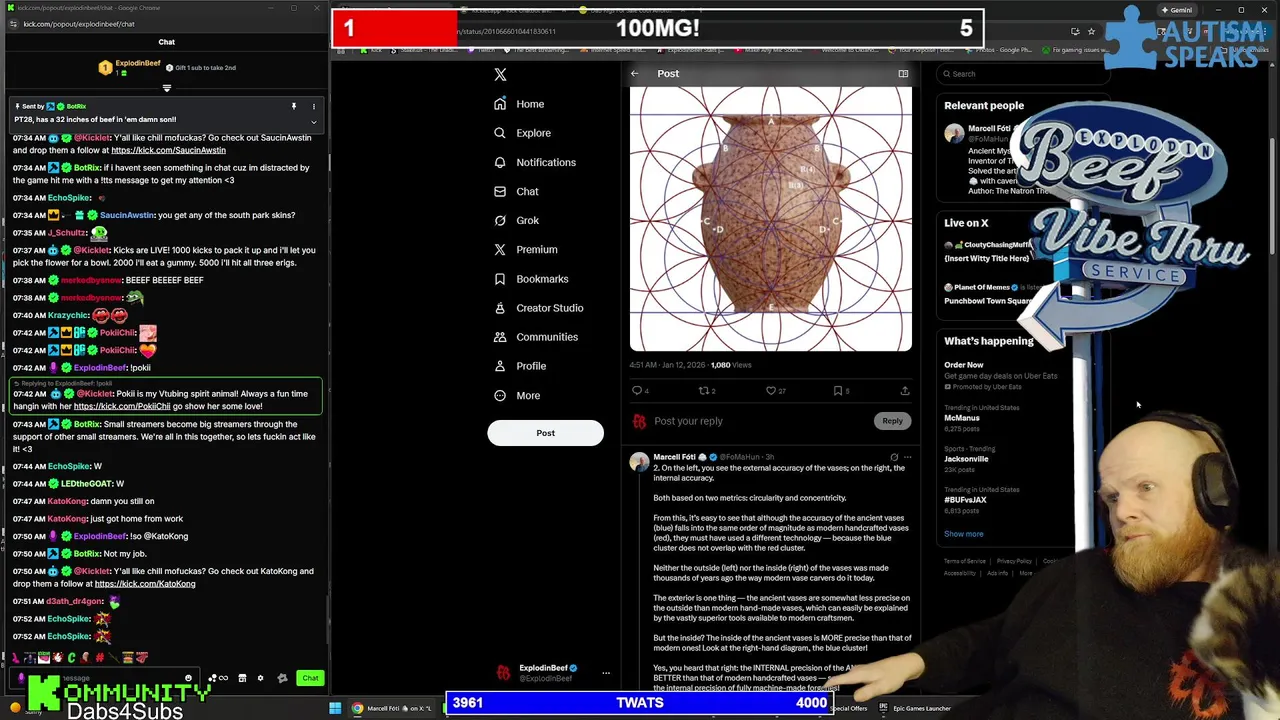Open the Gemini button in Chrome
The width and height of the screenshot is (1280, 720).
[x=1176, y=10]
